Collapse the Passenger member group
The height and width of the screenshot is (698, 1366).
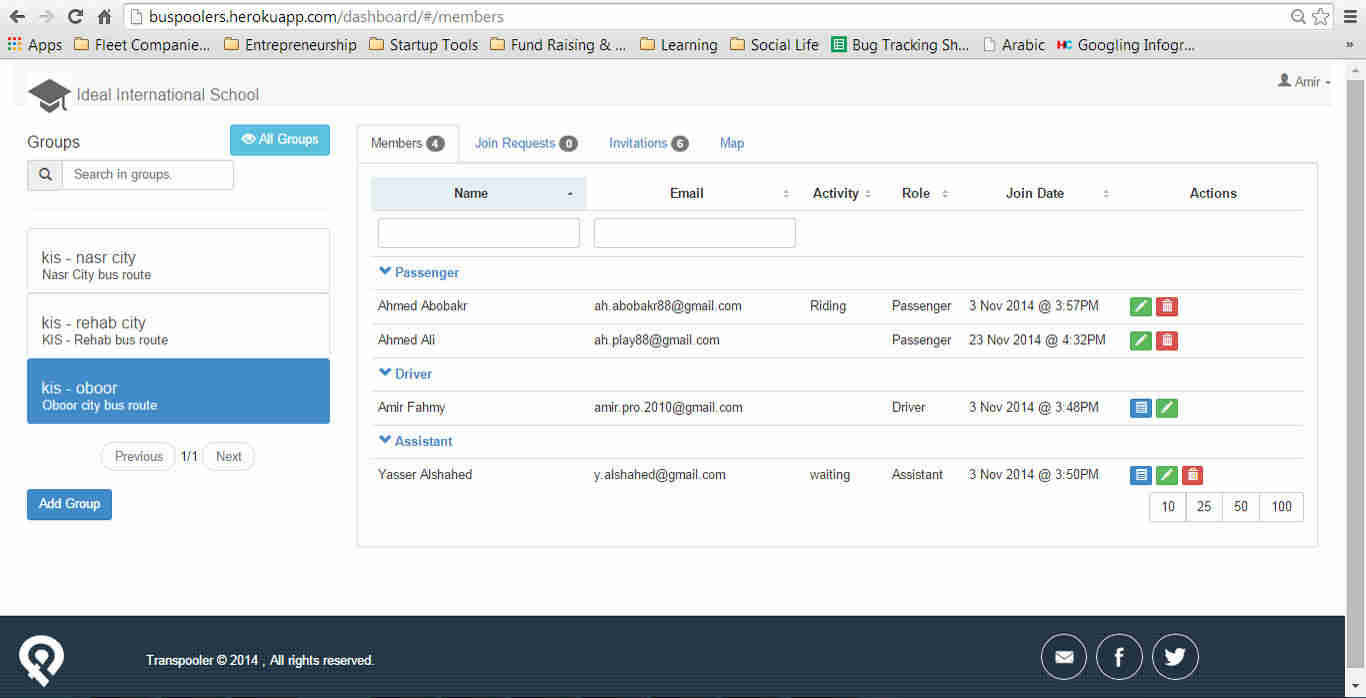click(x=385, y=272)
